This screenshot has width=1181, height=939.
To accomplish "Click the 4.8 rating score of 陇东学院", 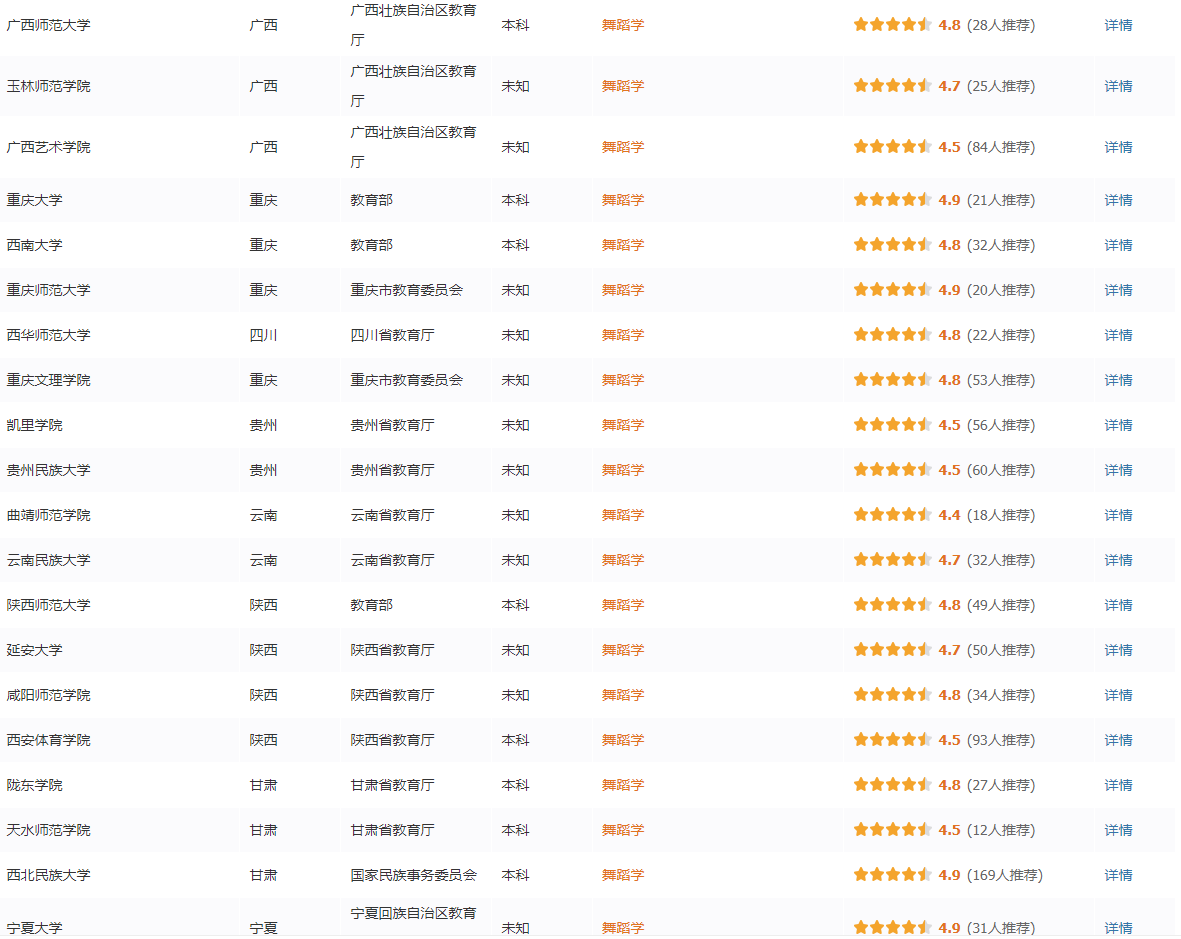I will click(x=949, y=785).
